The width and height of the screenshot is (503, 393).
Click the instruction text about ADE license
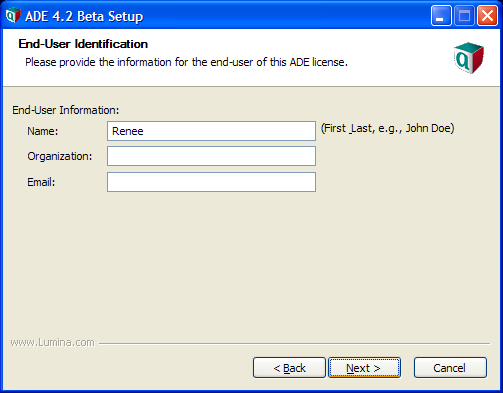(x=186, y=62)
